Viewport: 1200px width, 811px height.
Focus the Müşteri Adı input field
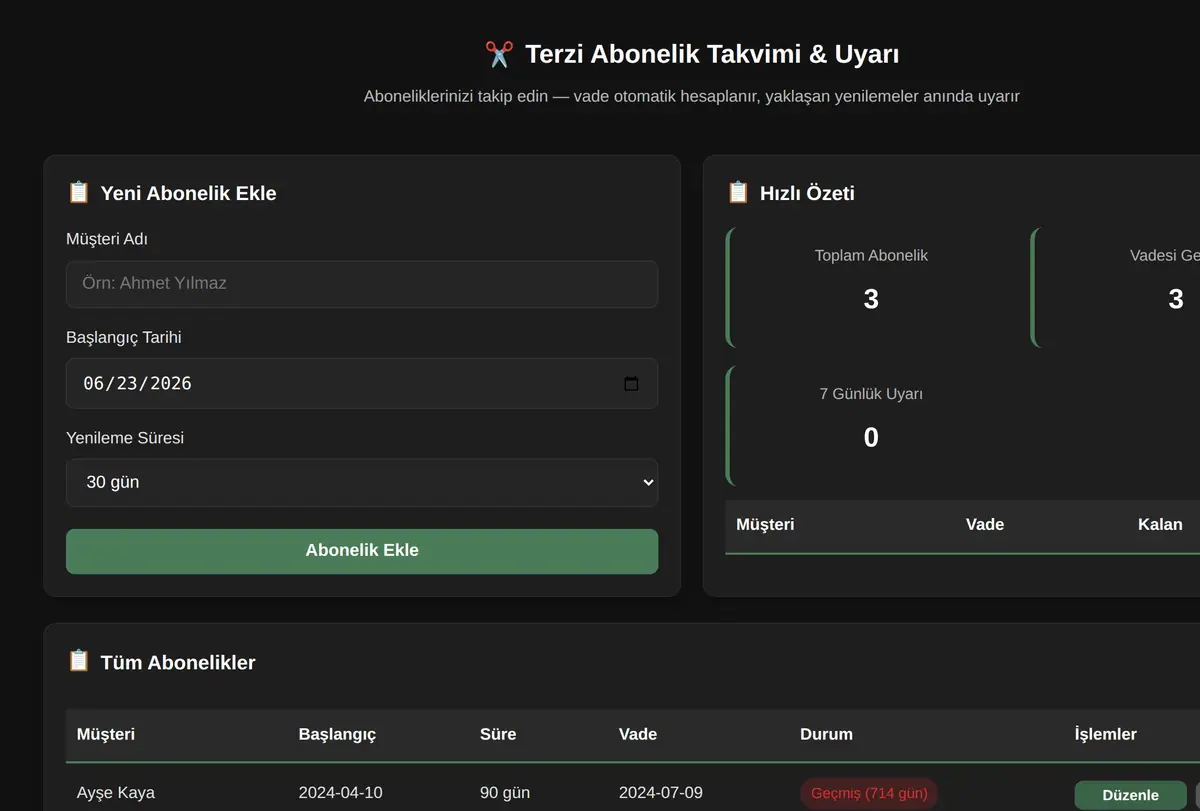tap(362, 284)
